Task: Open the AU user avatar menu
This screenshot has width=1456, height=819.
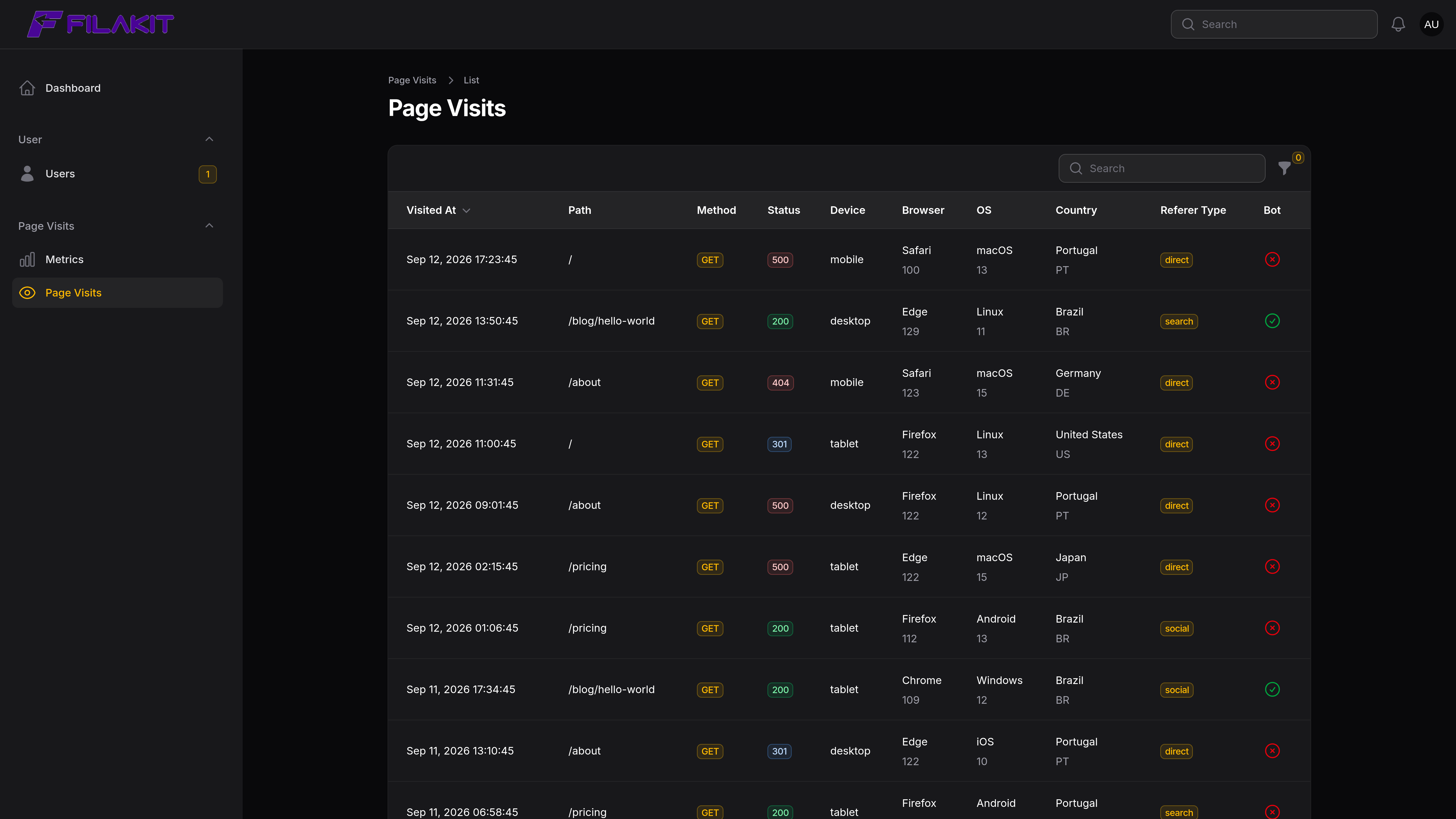Action: (x=1431, y=24)
